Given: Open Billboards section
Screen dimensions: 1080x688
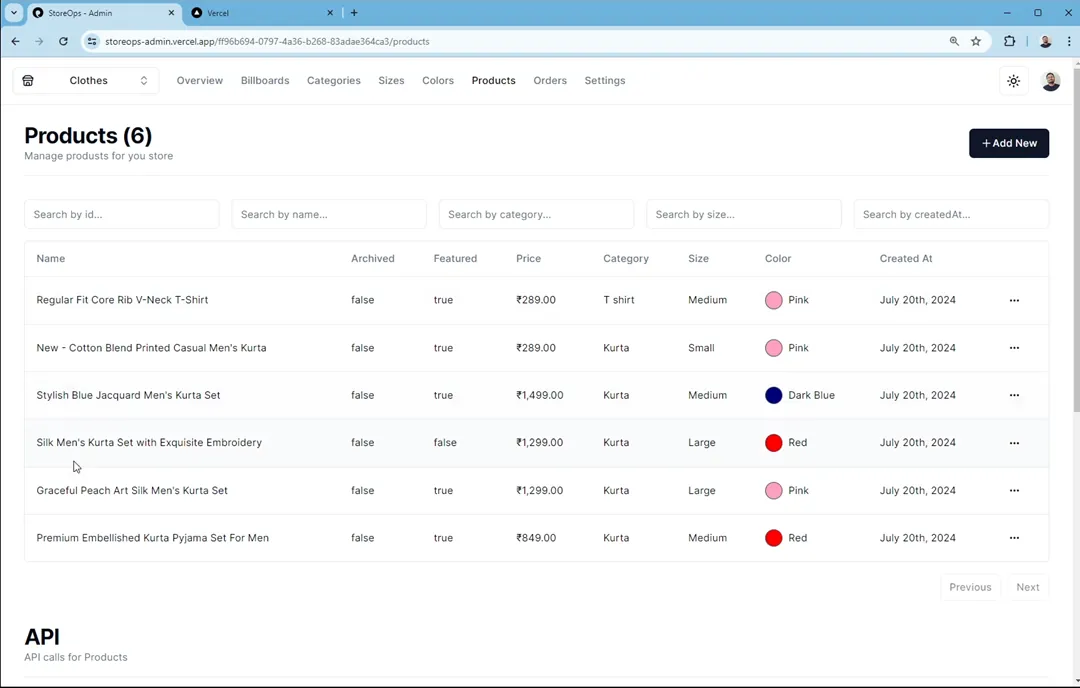Looking at the screenshot, I should tap(265, 81).
